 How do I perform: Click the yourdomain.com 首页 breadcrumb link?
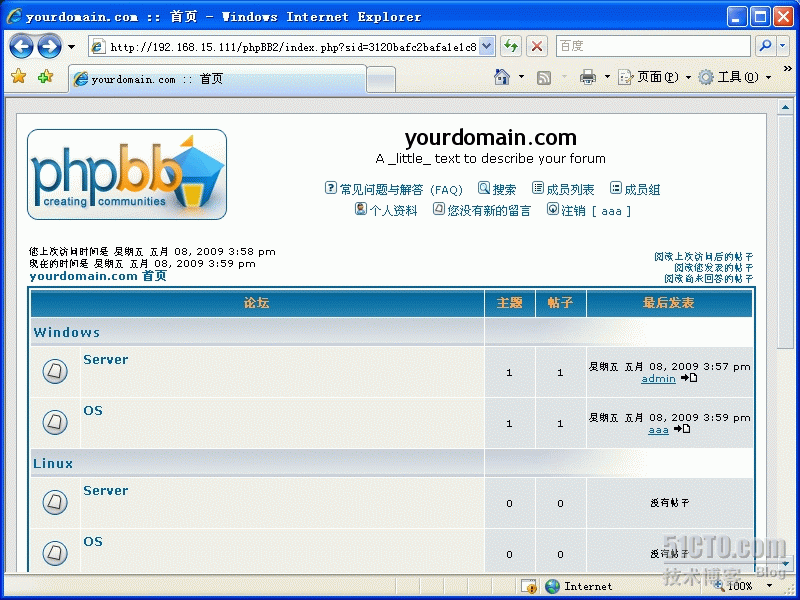pyautogui.click(x=98, y=276)
